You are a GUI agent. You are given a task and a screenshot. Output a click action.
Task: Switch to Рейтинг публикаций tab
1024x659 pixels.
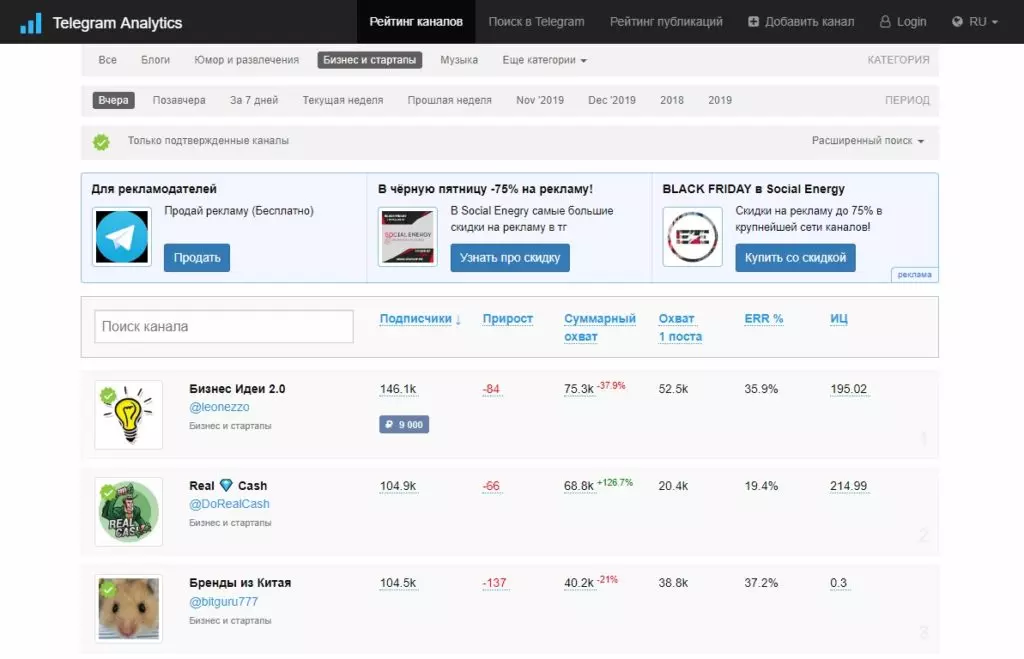coord(666,22)
